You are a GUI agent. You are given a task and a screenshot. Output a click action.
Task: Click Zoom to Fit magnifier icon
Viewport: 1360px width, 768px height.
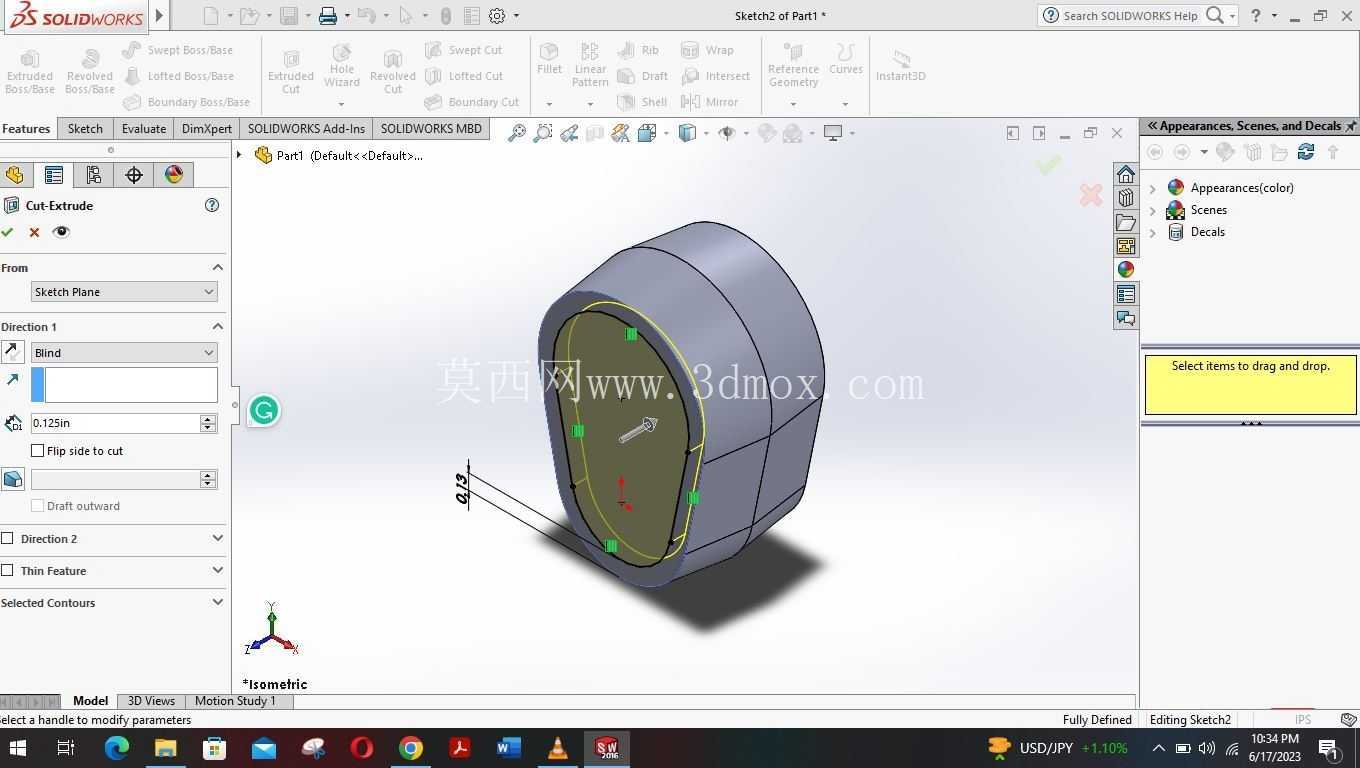click(x=517, y=133)
